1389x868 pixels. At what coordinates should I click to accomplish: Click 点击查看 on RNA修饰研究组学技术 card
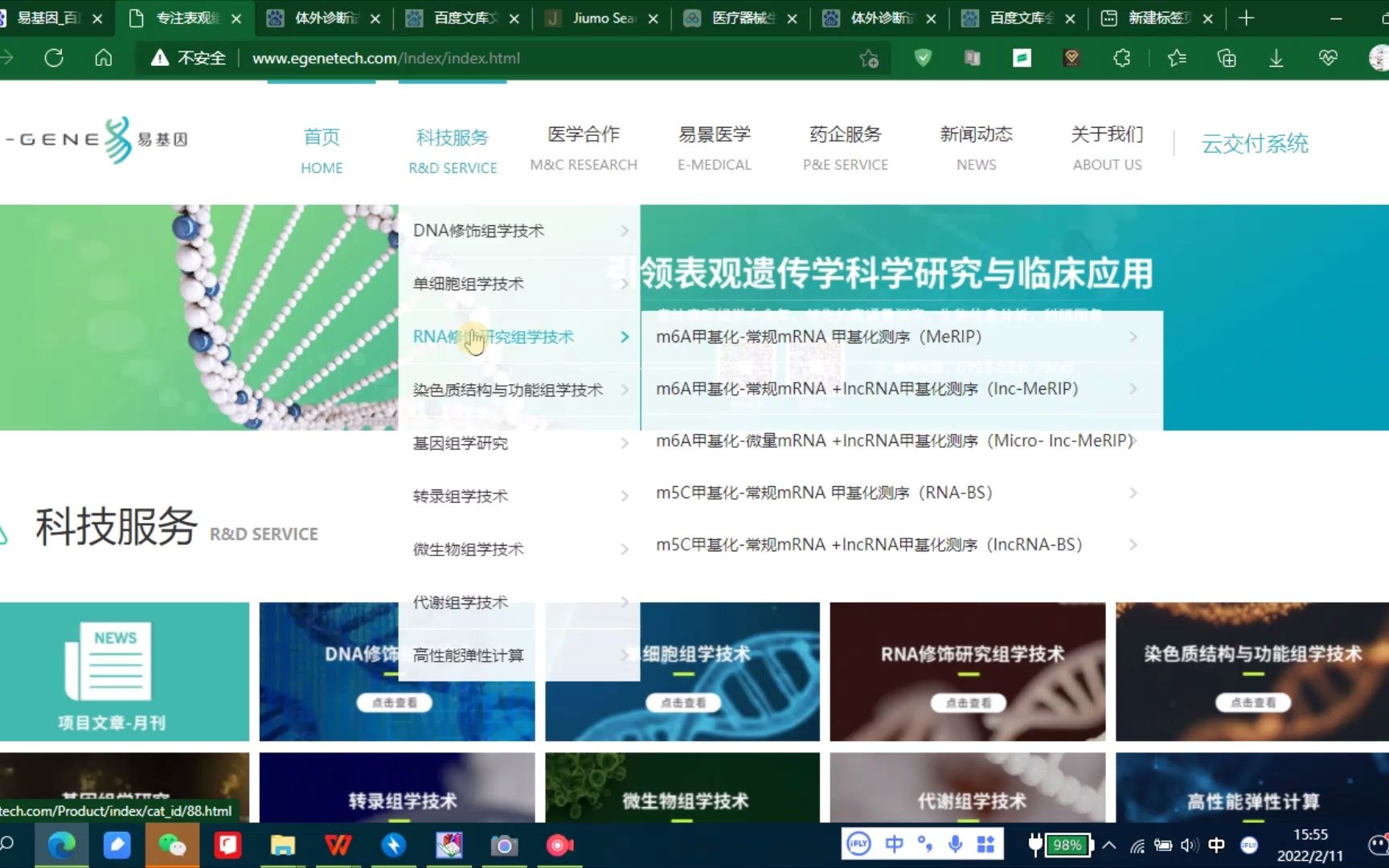[968, 702]
